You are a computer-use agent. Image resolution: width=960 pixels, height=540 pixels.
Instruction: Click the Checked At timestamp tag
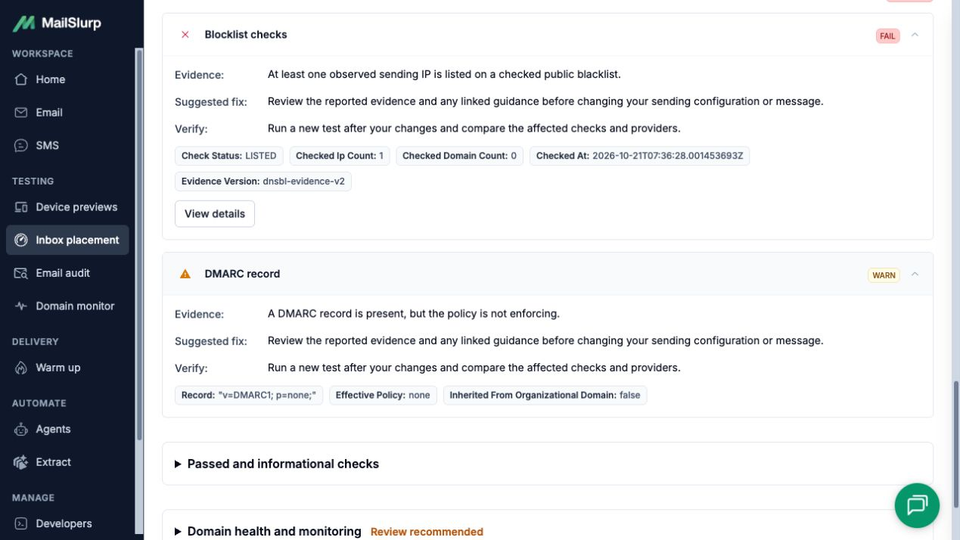(x=639, y=156)
